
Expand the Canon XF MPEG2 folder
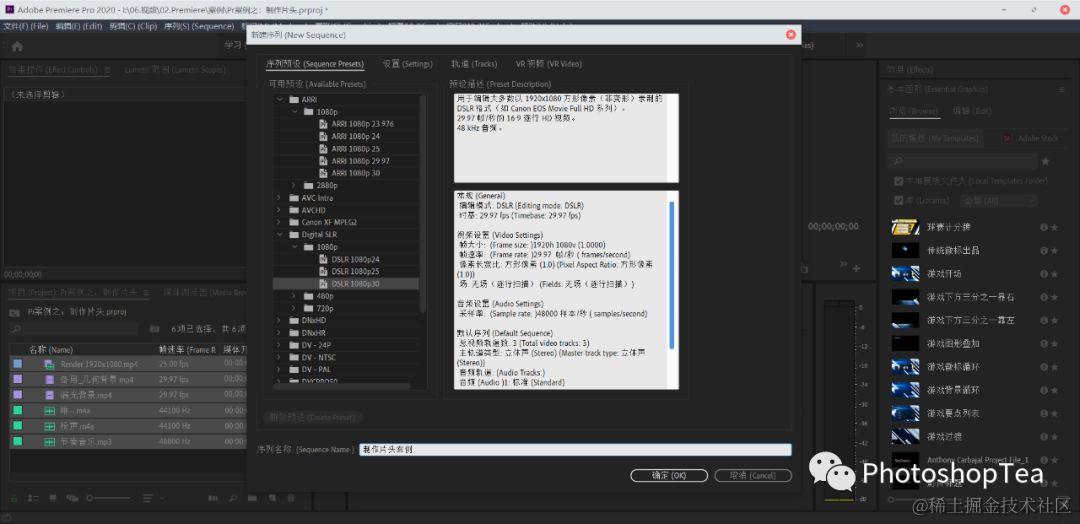280,222
